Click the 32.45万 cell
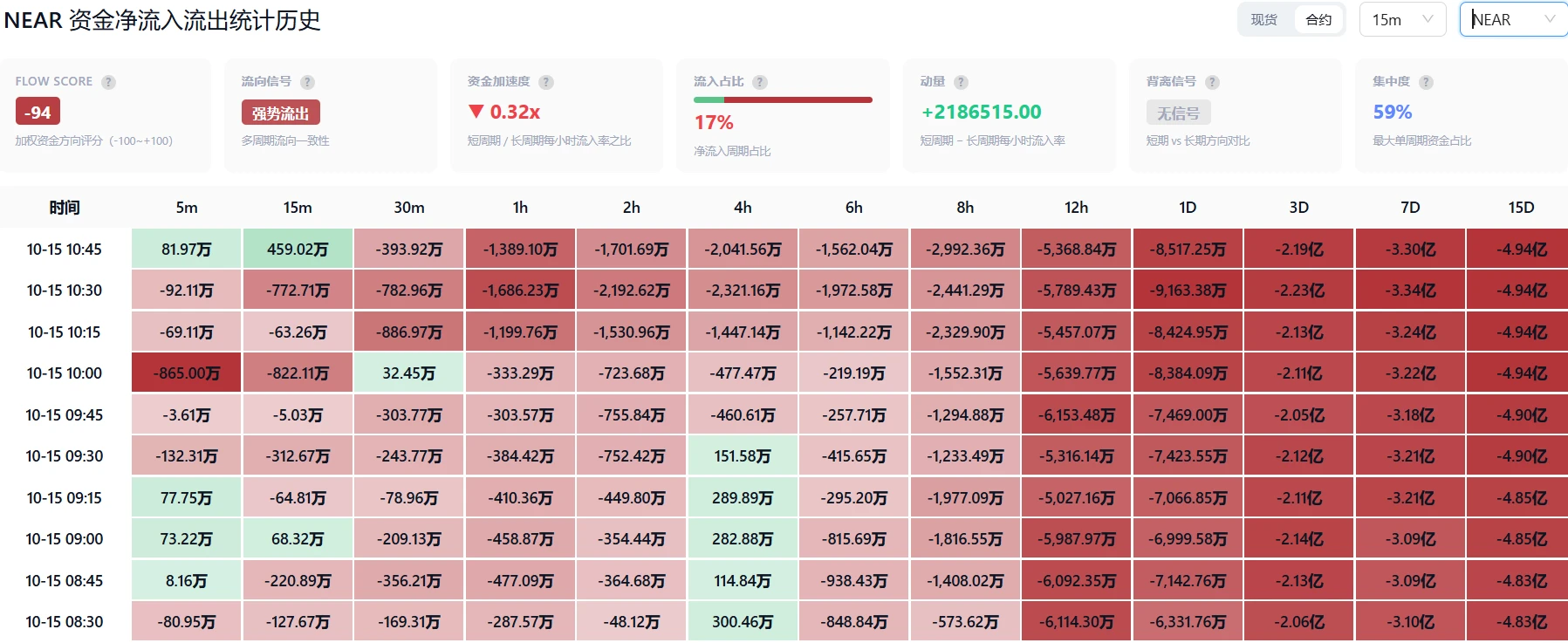The width and height of the screenshot is (1568, 643). pyautogui.click(x=409, y=373)
